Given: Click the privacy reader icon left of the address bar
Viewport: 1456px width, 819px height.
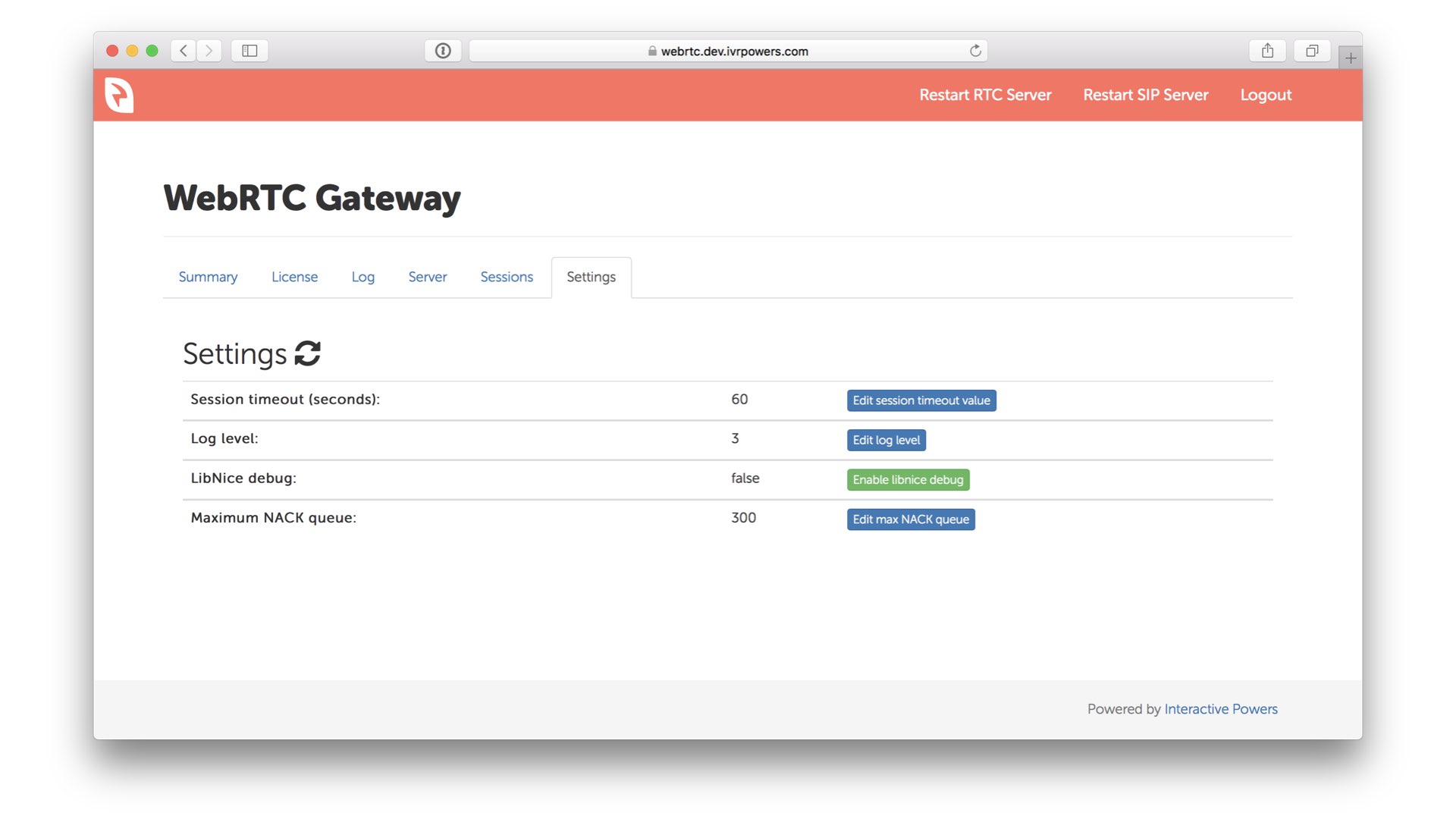Looking at the screenshot, I should (x=443, y=51).
